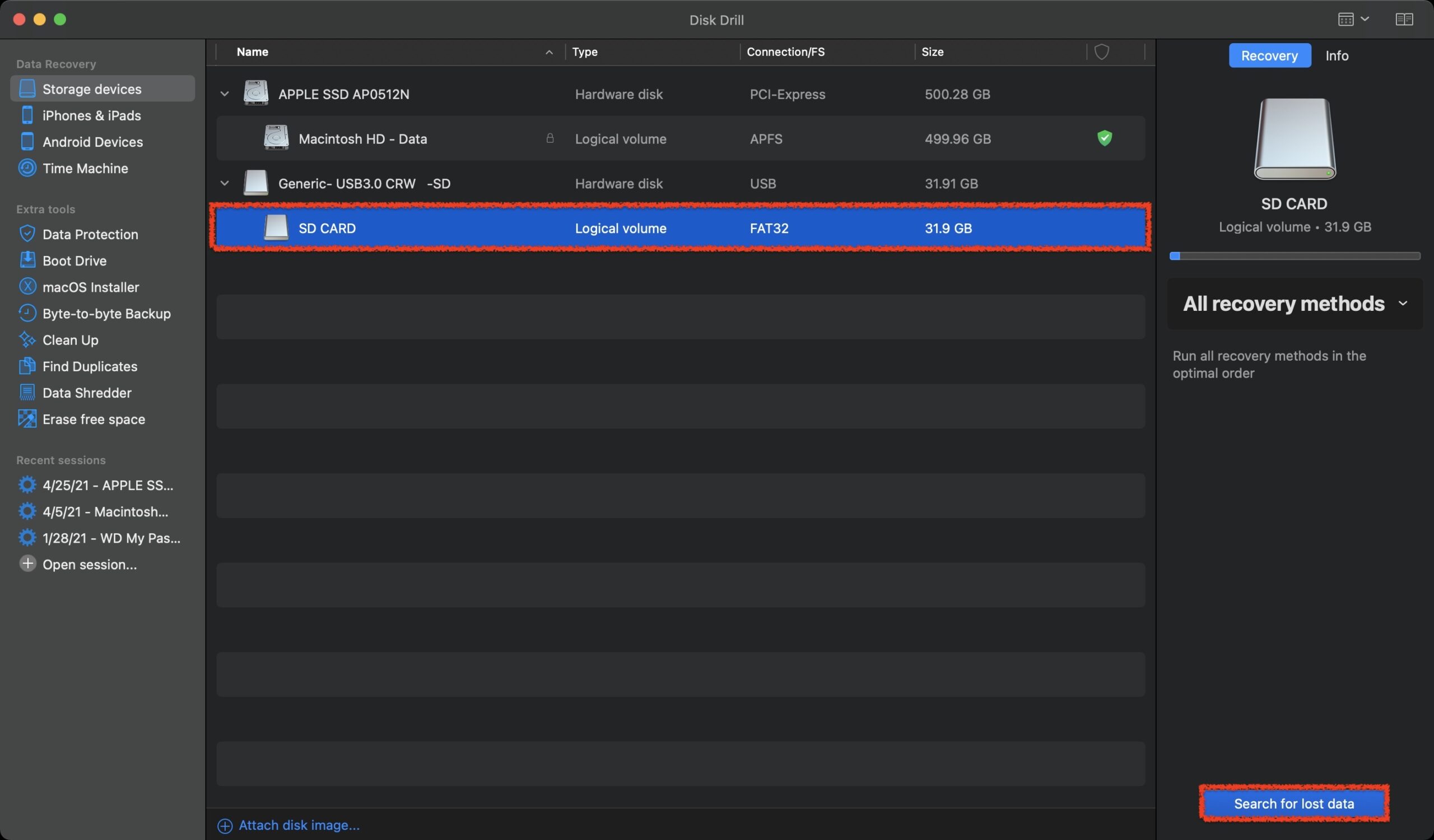Open Byte-to-byte Backup tool
Screen dimensions: 1434x840
[106, 314]
